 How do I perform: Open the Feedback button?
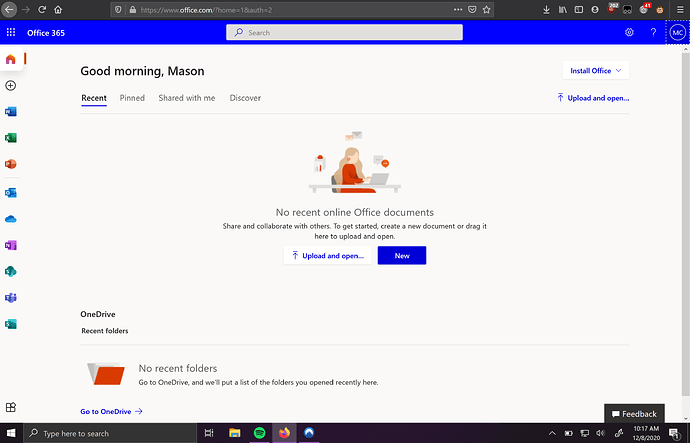pos(634,414)
